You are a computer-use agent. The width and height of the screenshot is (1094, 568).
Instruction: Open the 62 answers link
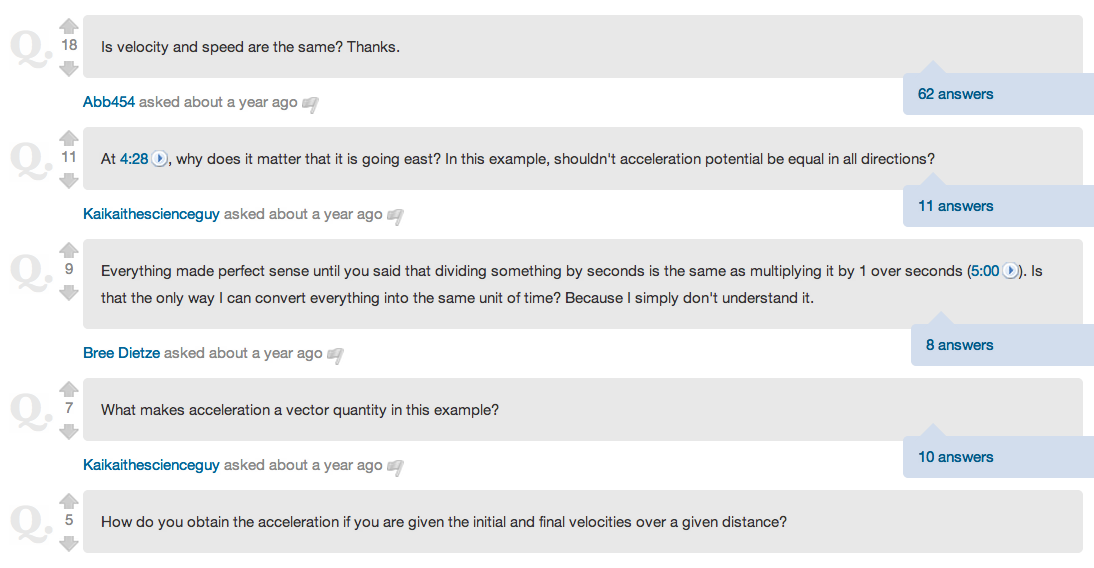click(x=955, y=94)
